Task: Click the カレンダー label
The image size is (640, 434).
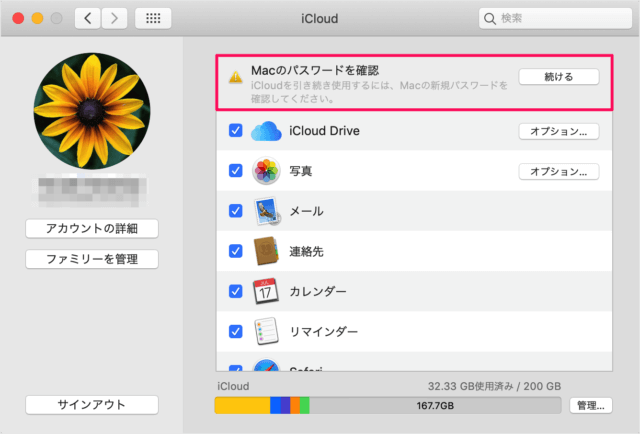Action: tap(318, 292)
